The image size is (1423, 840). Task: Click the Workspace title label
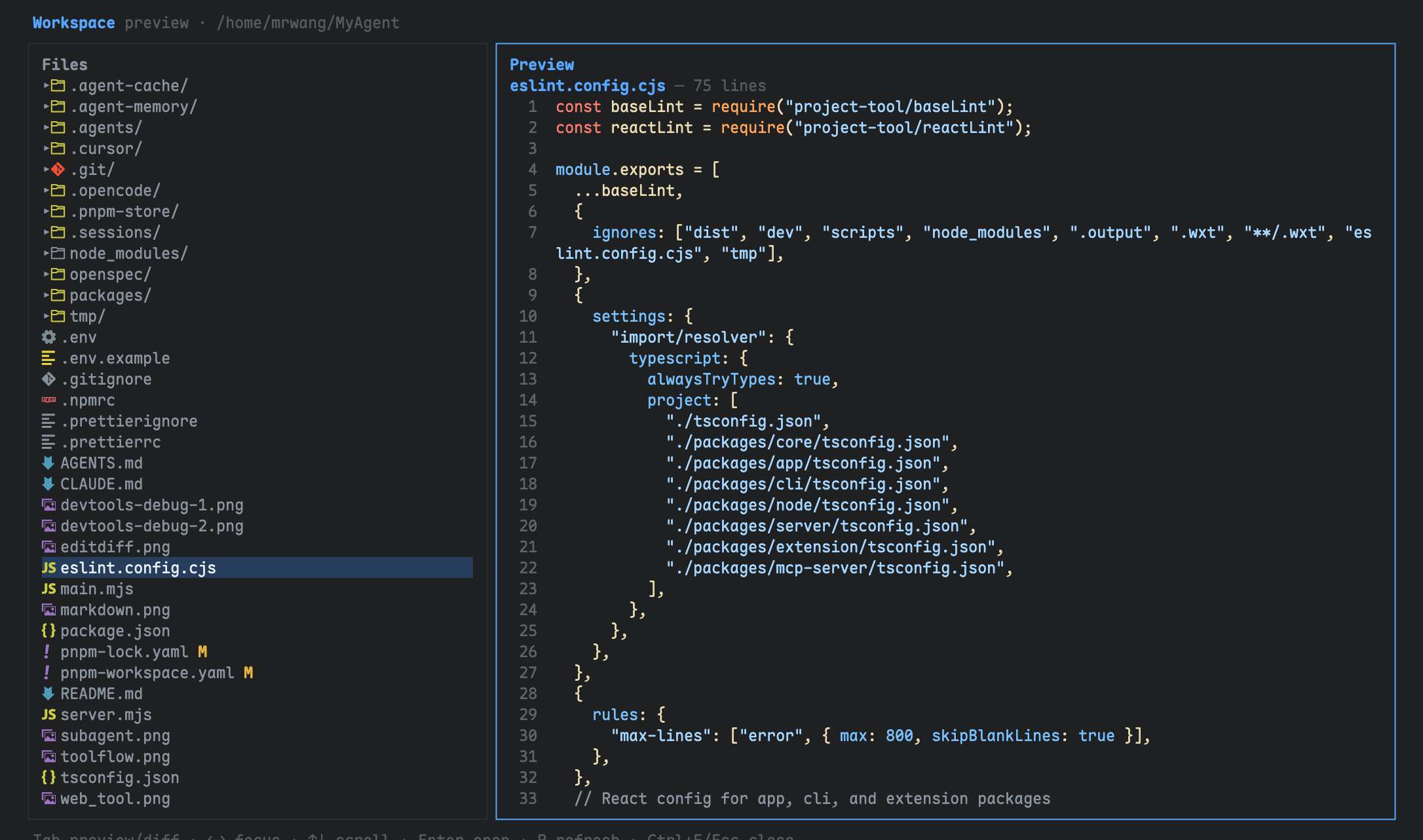74,23
